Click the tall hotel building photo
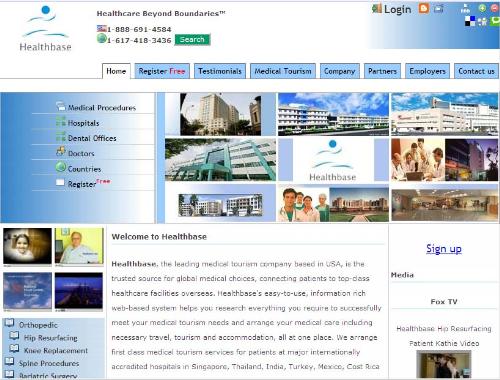 (220, 114)
